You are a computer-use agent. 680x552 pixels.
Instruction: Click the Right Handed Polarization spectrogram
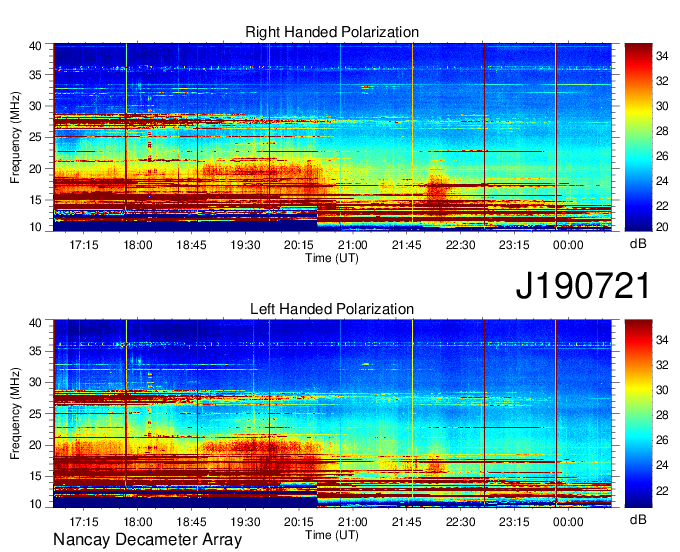[x=332, y=137]
